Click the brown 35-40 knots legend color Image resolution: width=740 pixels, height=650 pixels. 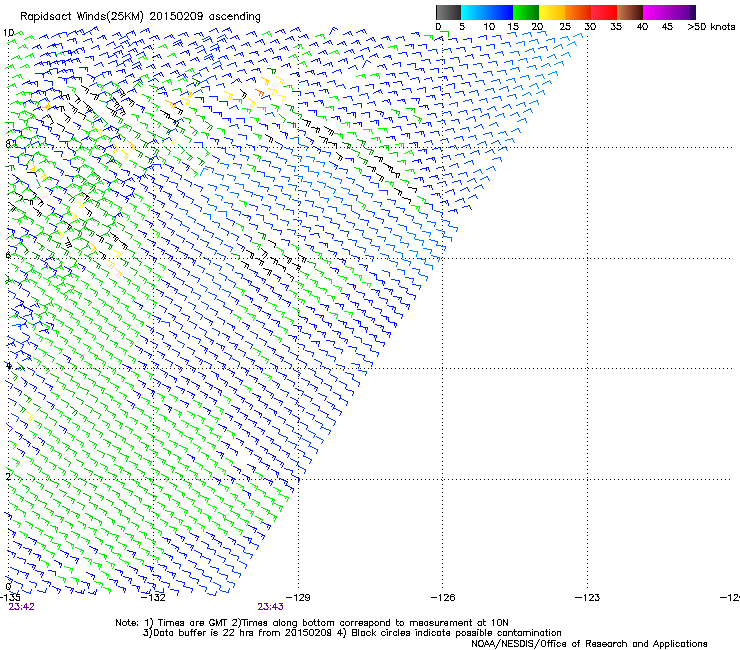630,12
